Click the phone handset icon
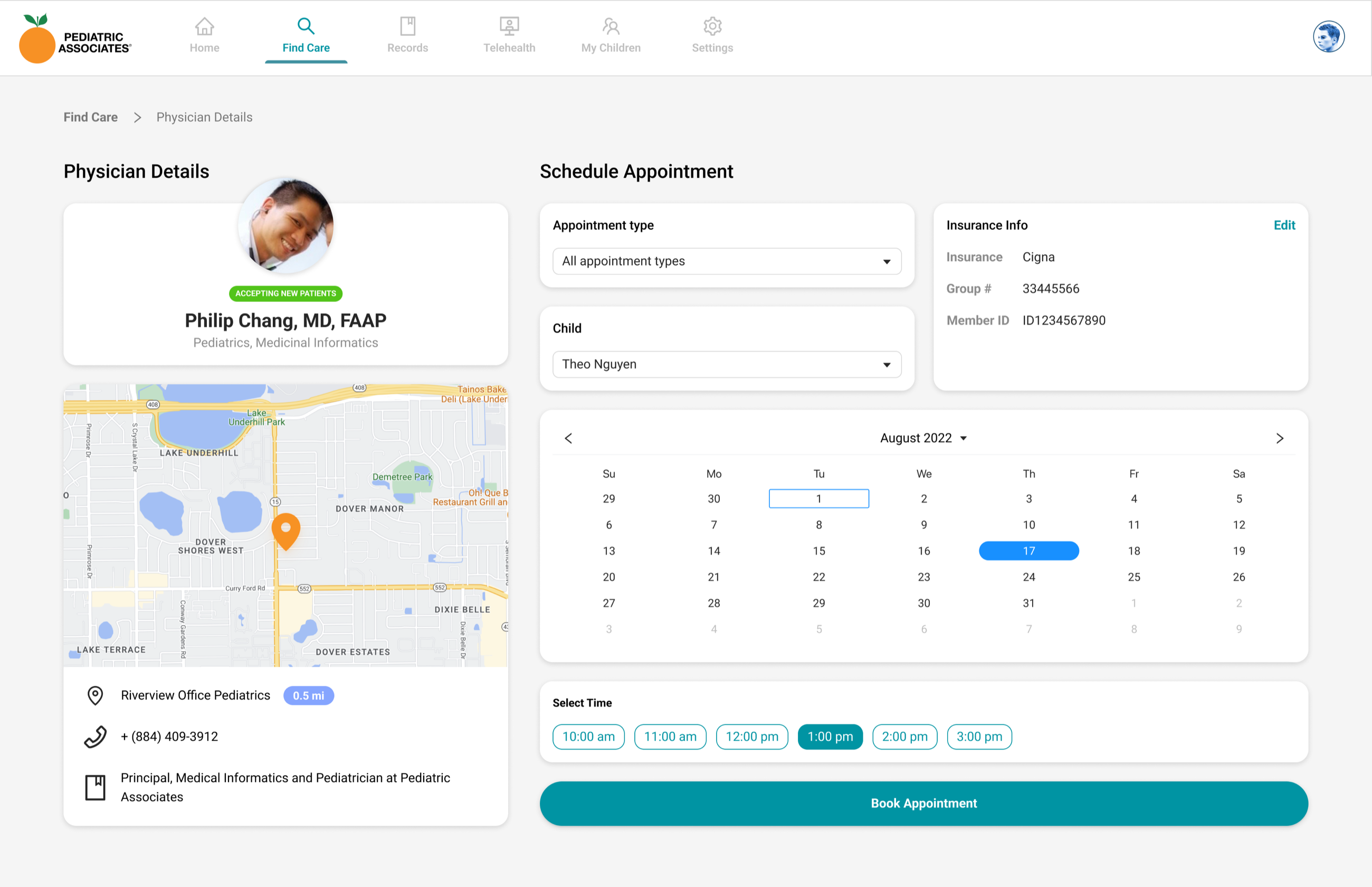This screenshot has width=1372, height=887. [x=95, y=737]
